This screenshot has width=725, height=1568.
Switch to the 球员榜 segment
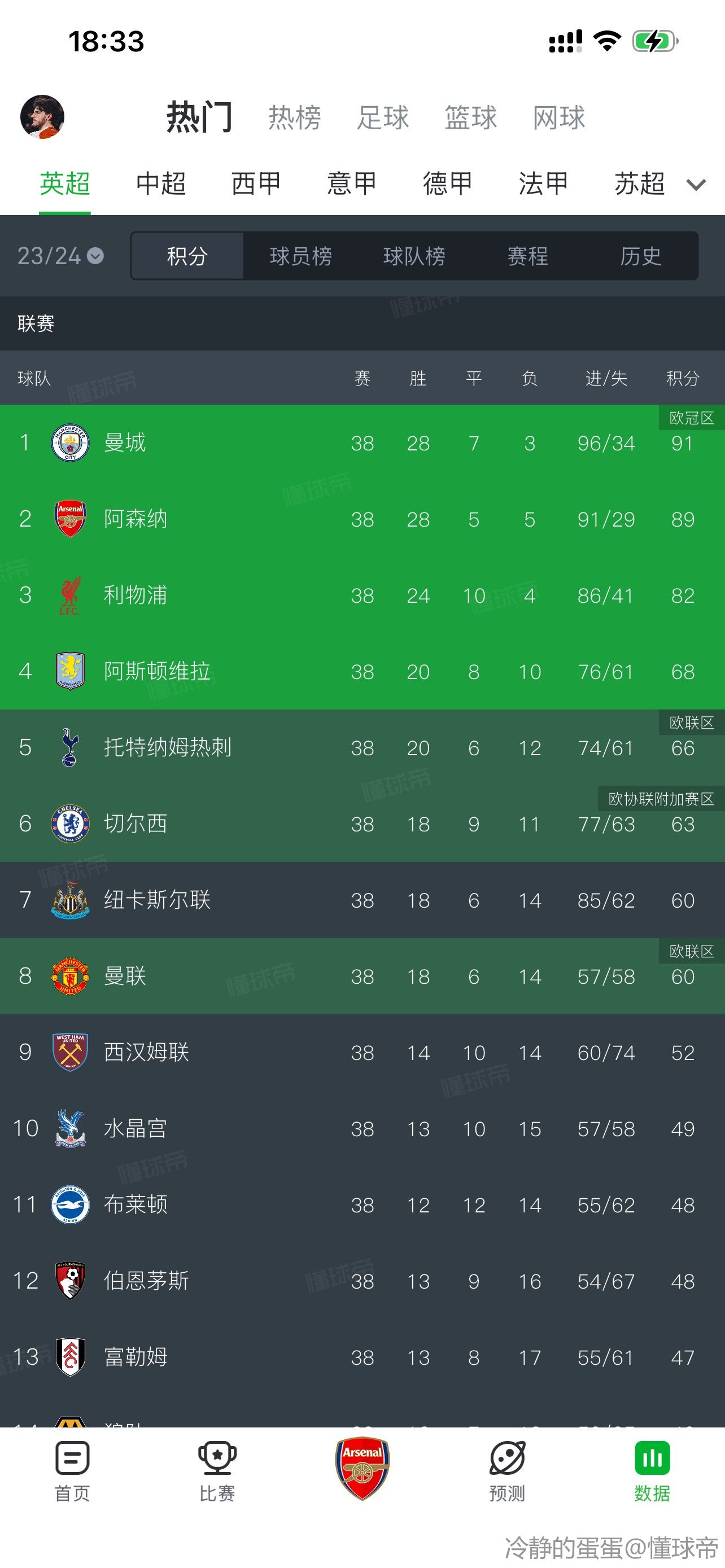(x=301, y=256)
